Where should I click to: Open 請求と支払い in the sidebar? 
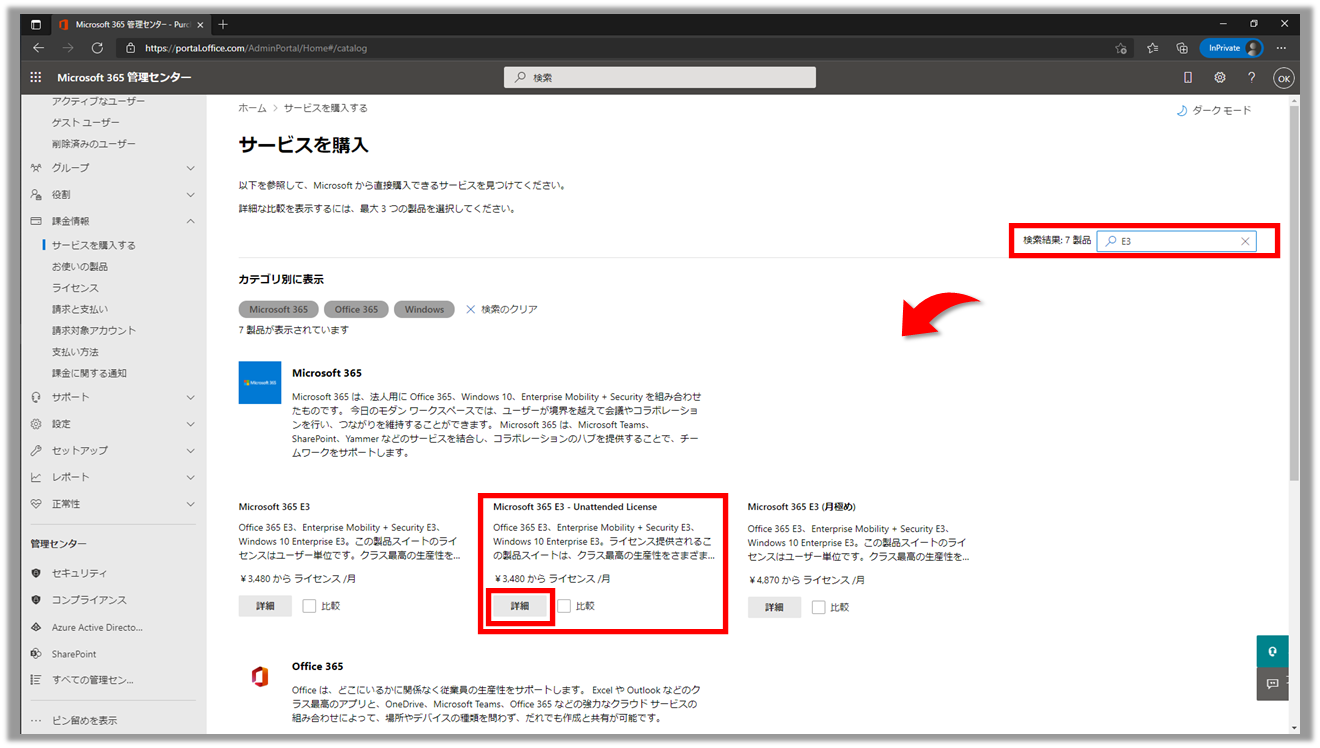(x=80, y=309)
